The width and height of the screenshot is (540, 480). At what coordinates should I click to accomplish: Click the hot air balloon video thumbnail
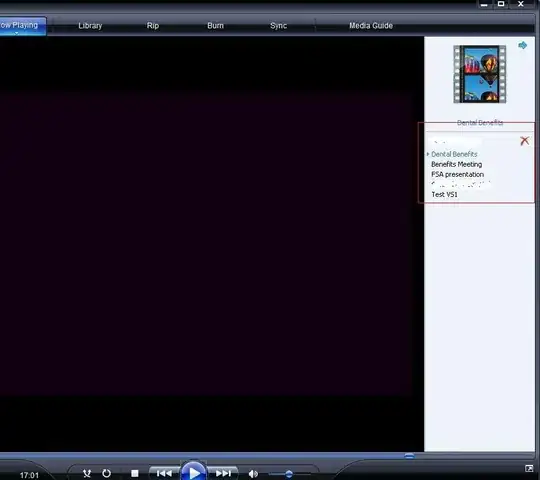tap(480, 74)
